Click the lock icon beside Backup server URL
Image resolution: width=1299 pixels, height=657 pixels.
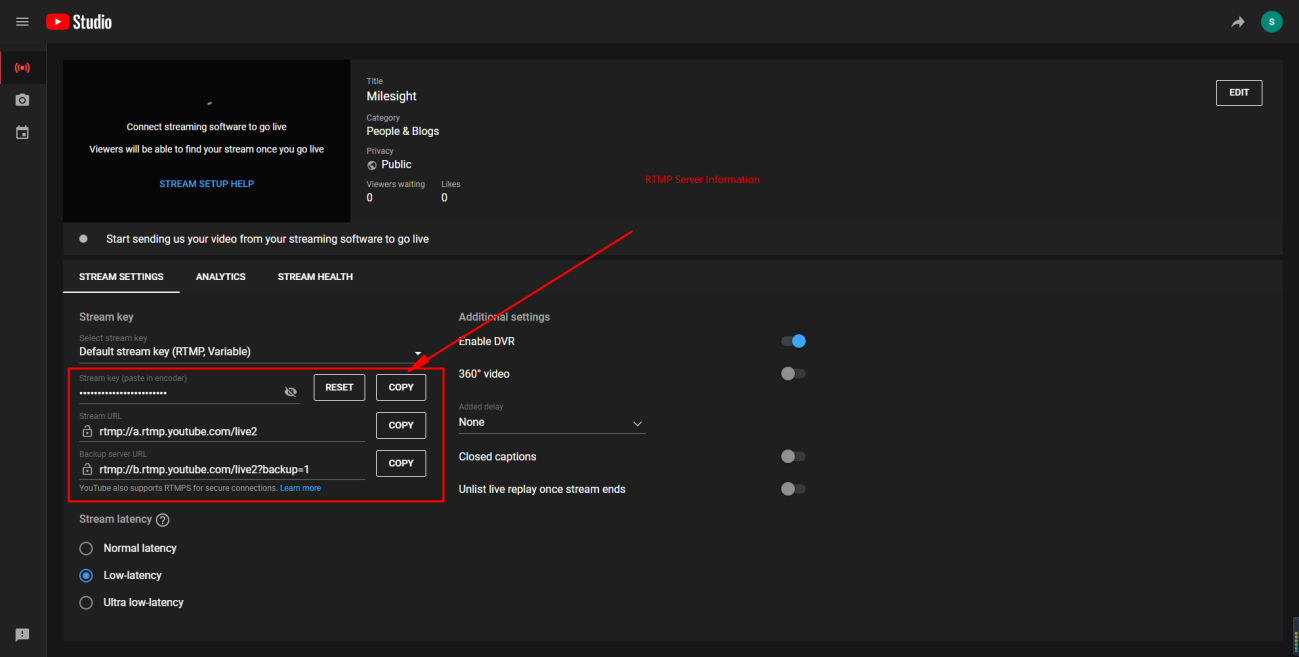point(87,469)
